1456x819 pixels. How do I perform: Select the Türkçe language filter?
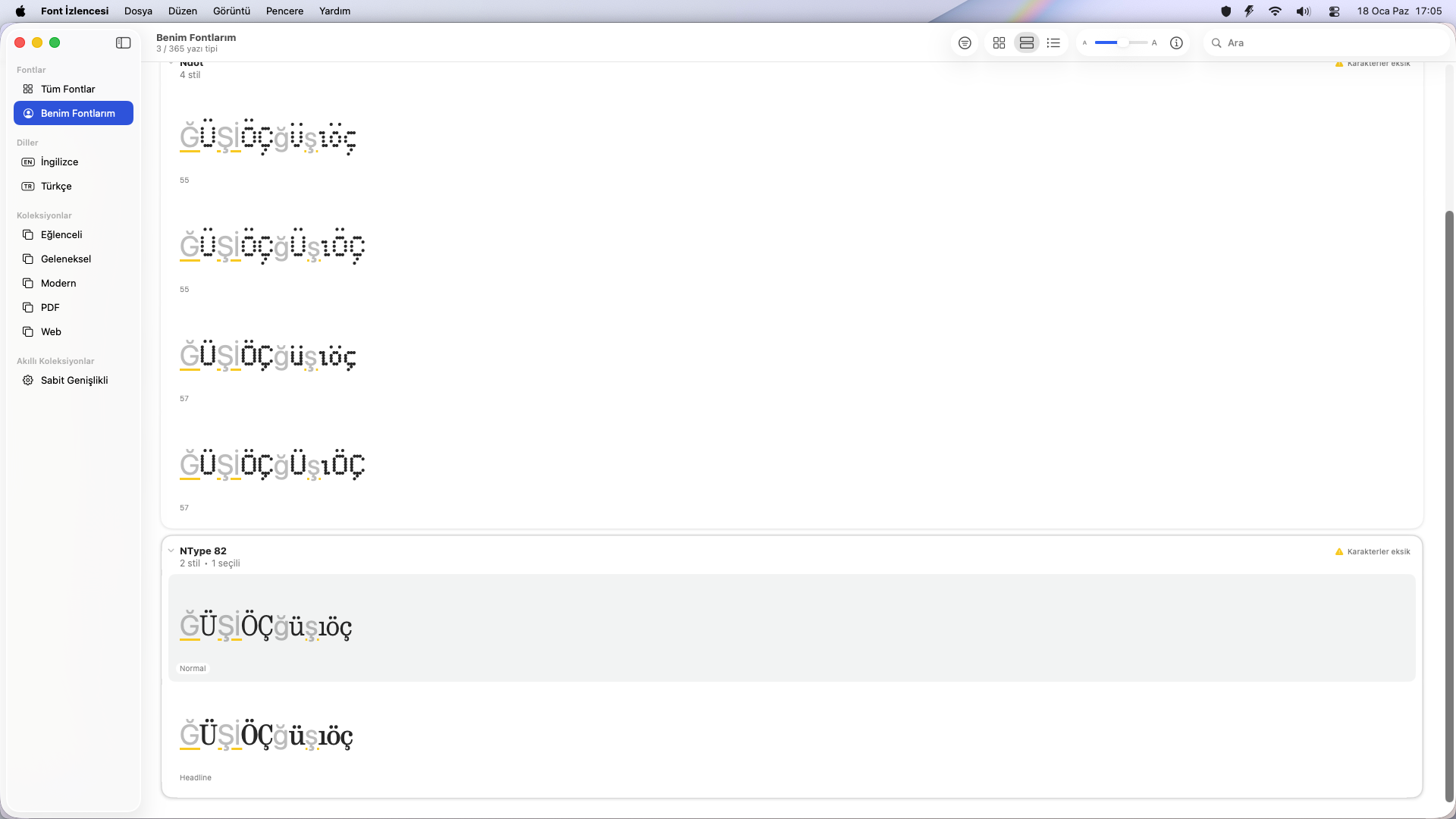(56, 186)
